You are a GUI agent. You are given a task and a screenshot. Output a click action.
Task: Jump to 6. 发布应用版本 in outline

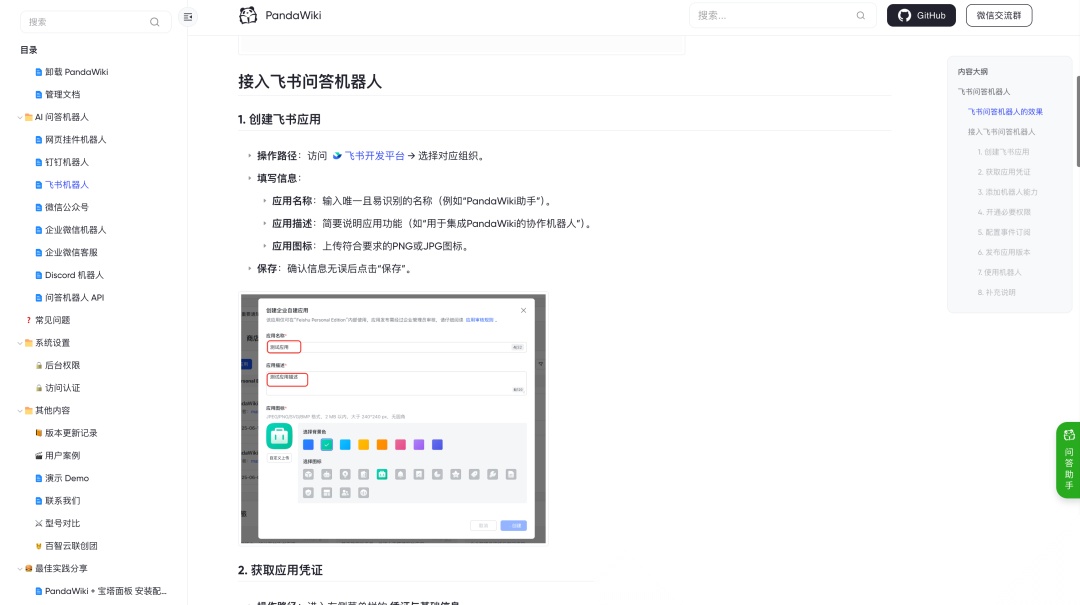coord(1004,252)
